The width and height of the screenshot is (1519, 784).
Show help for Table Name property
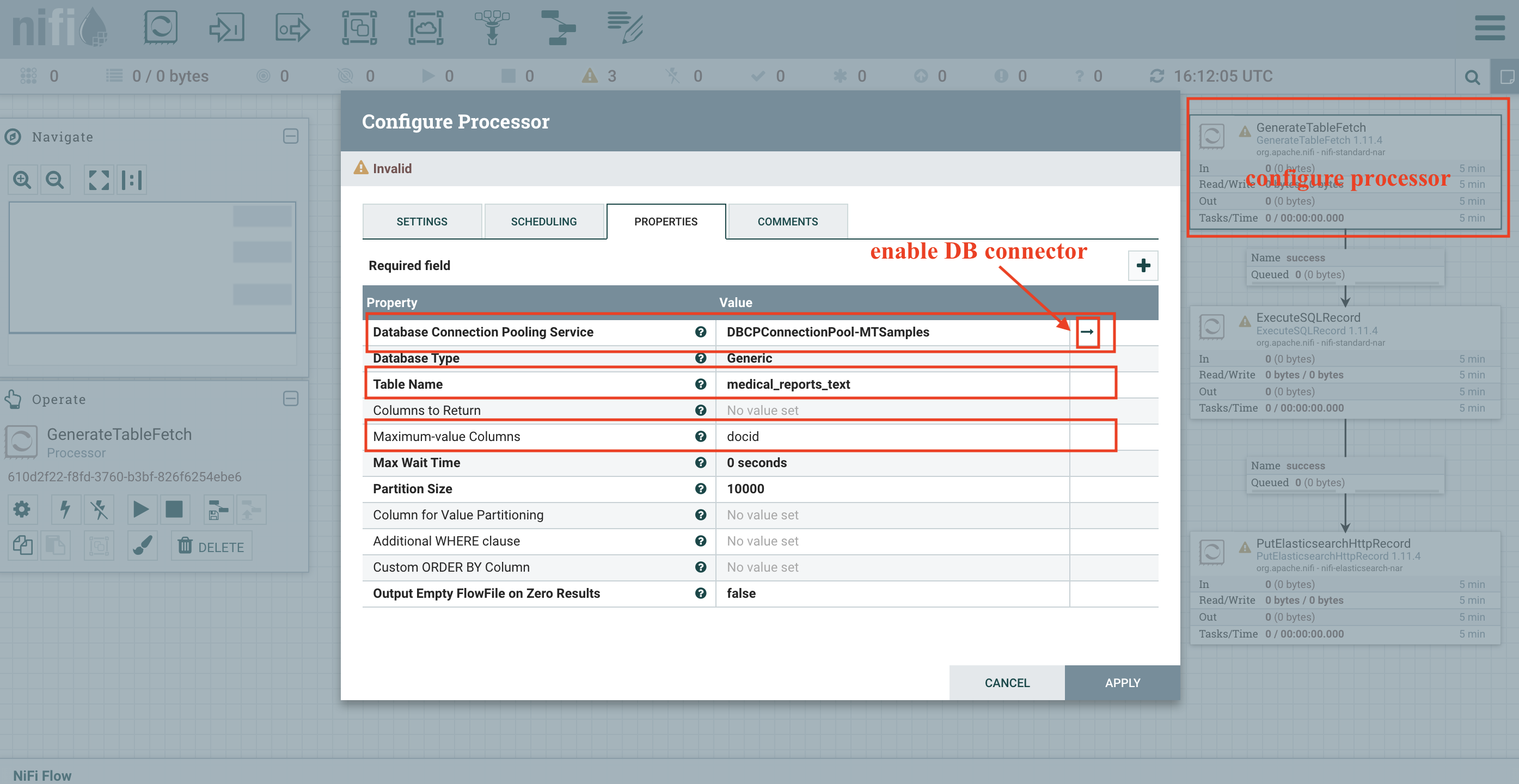click(701, 384)
